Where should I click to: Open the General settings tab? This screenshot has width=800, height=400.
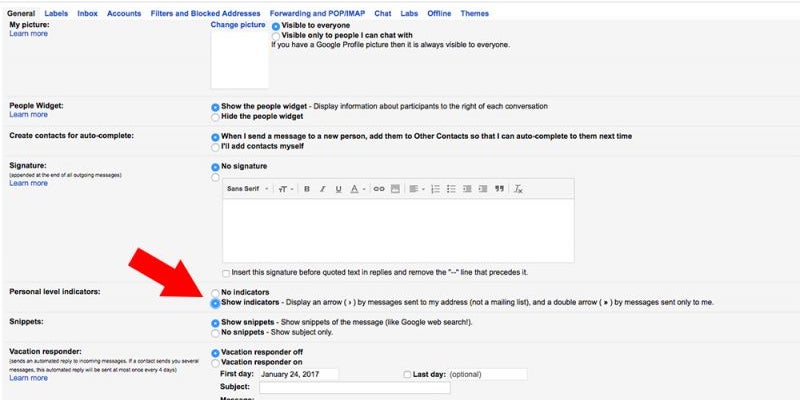[21, 14]
